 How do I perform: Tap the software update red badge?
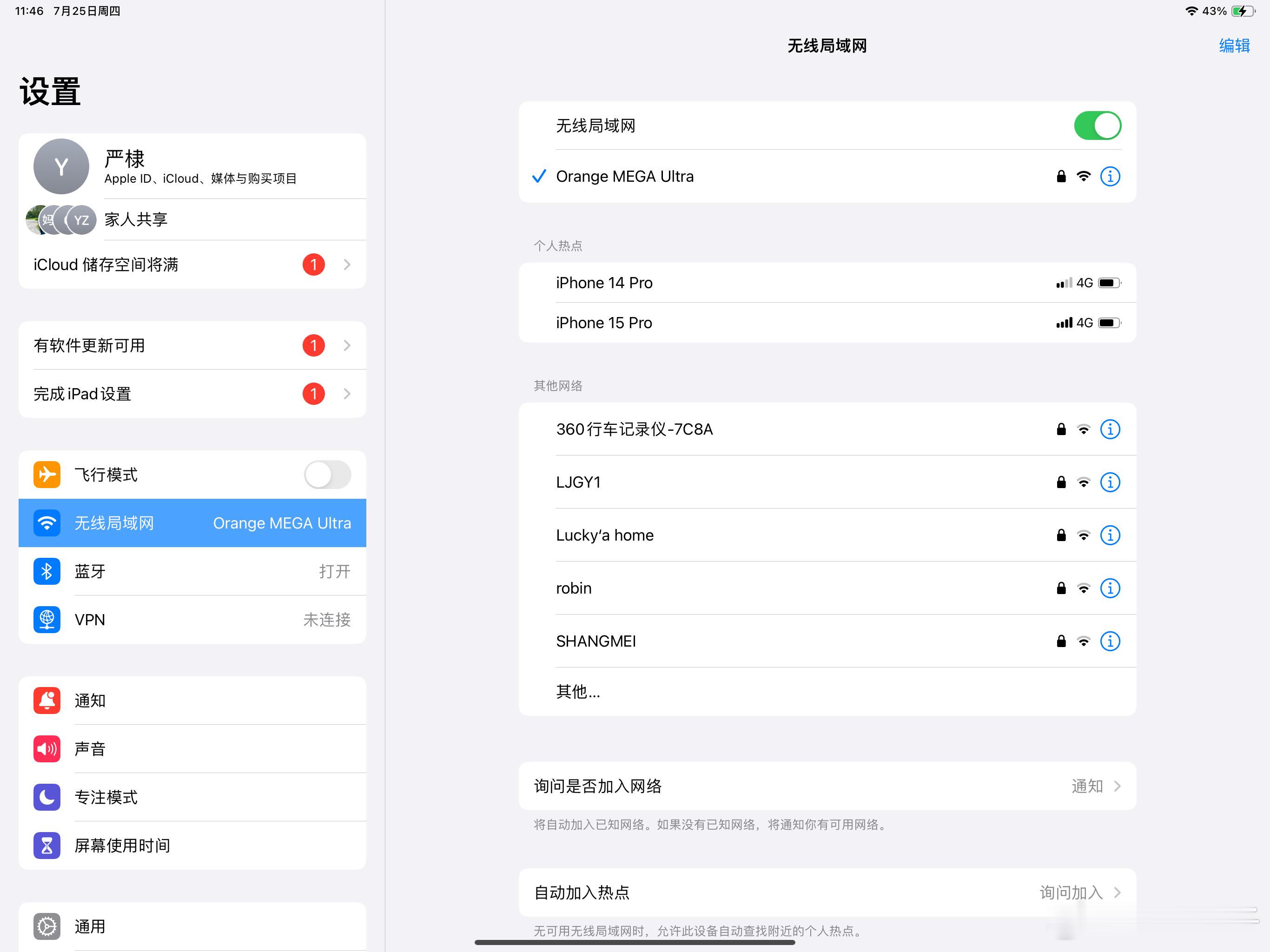tap(313, 345)
